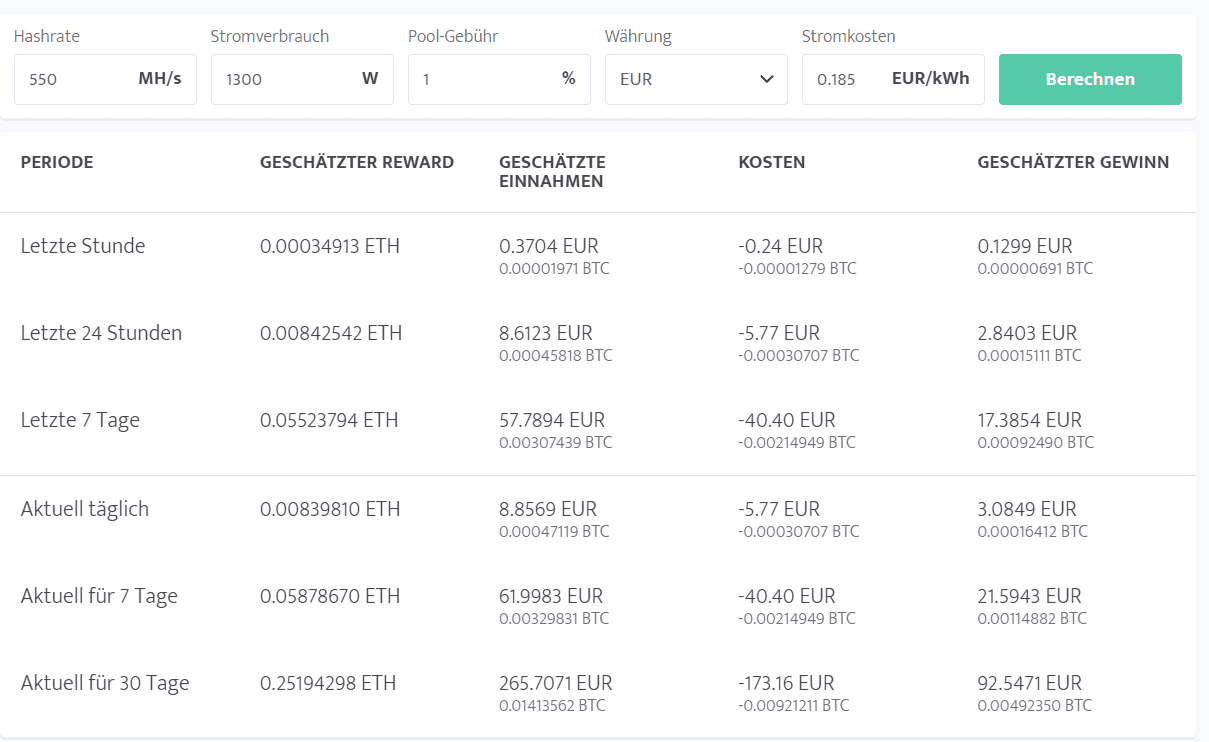
Task: Focus the Pool-Gebühr percentage field
Action: (480, 79)
